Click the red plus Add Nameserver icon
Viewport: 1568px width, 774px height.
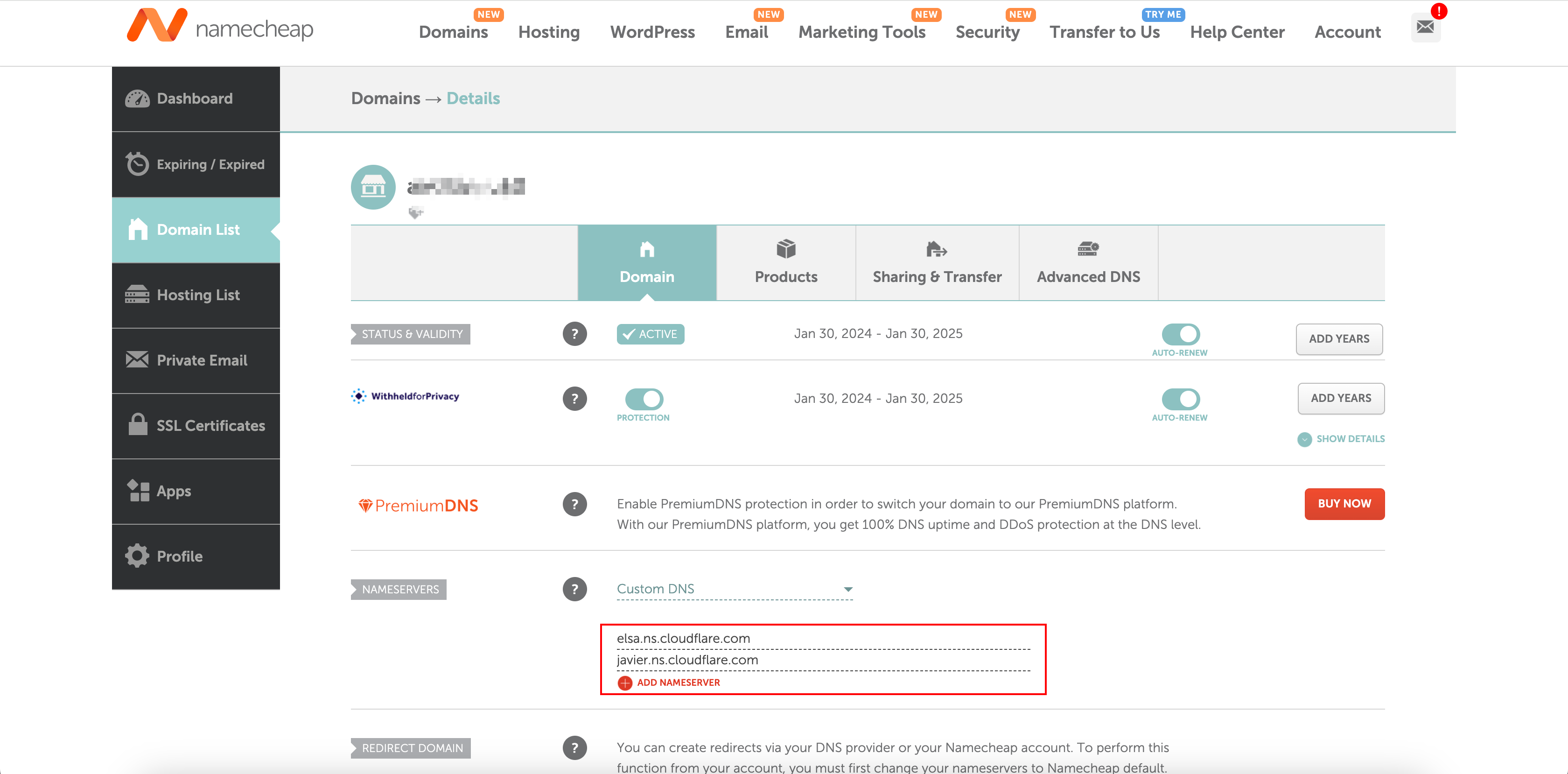pos(624,683)
